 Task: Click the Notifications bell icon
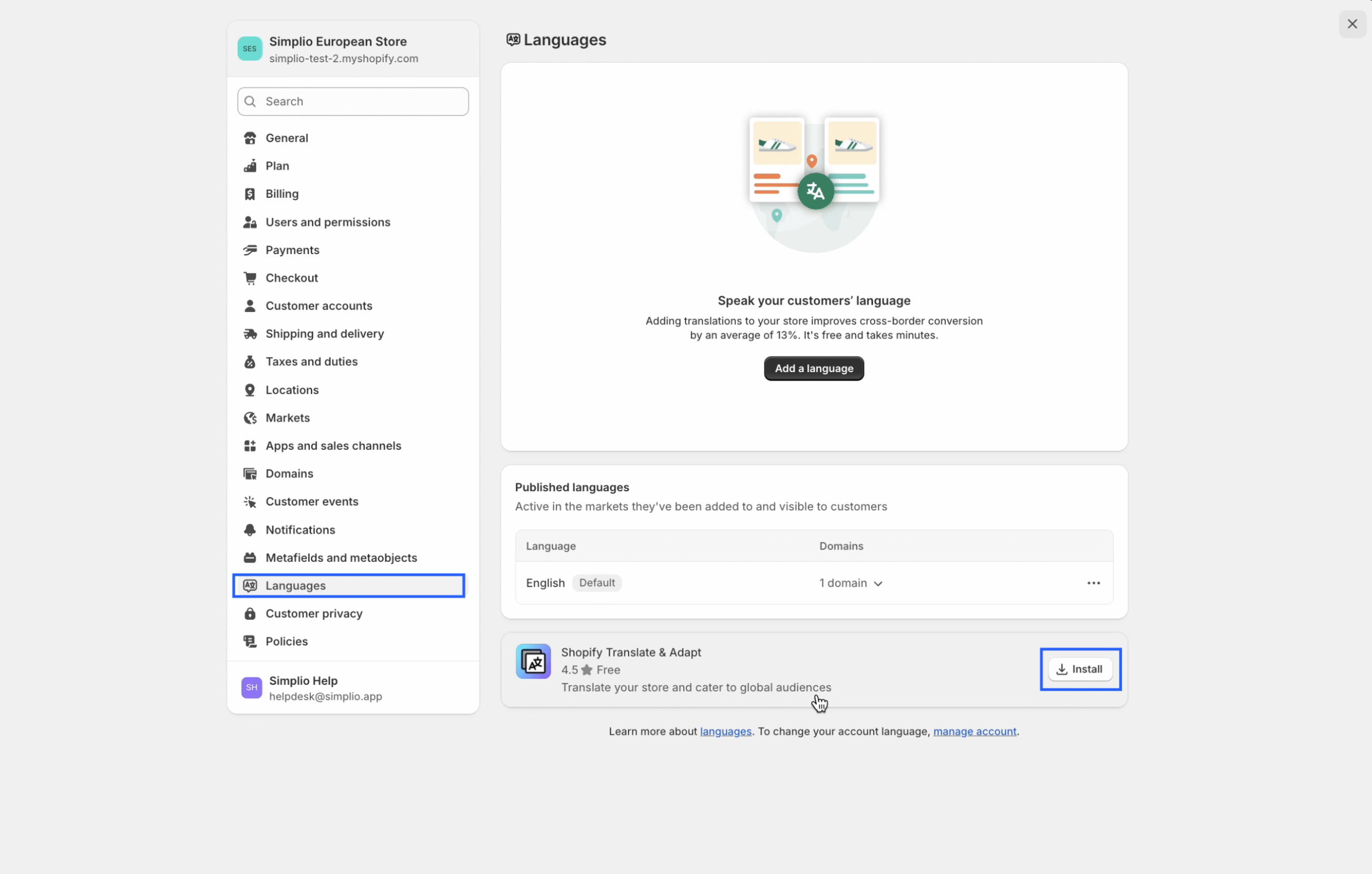coord(250,530)
